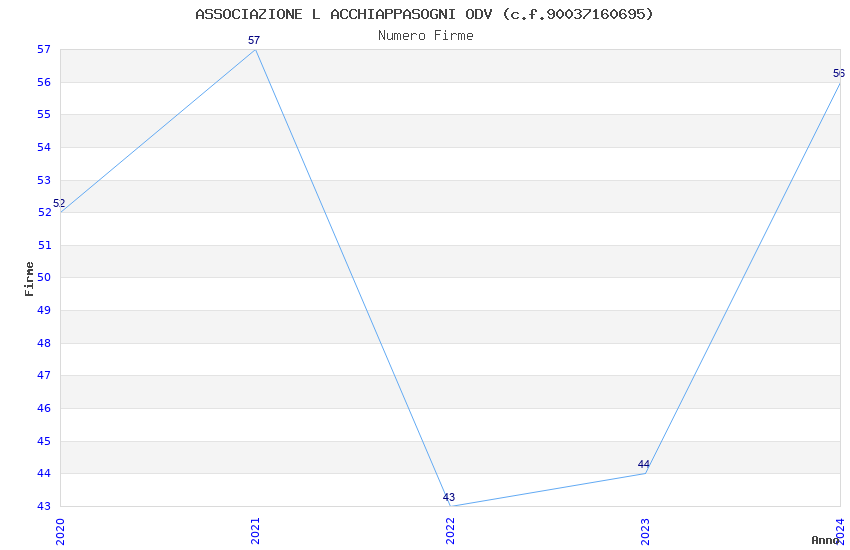Click the y-axis tick value 52
This screenshot has height=550, width=850.
(x=44, y=212)
